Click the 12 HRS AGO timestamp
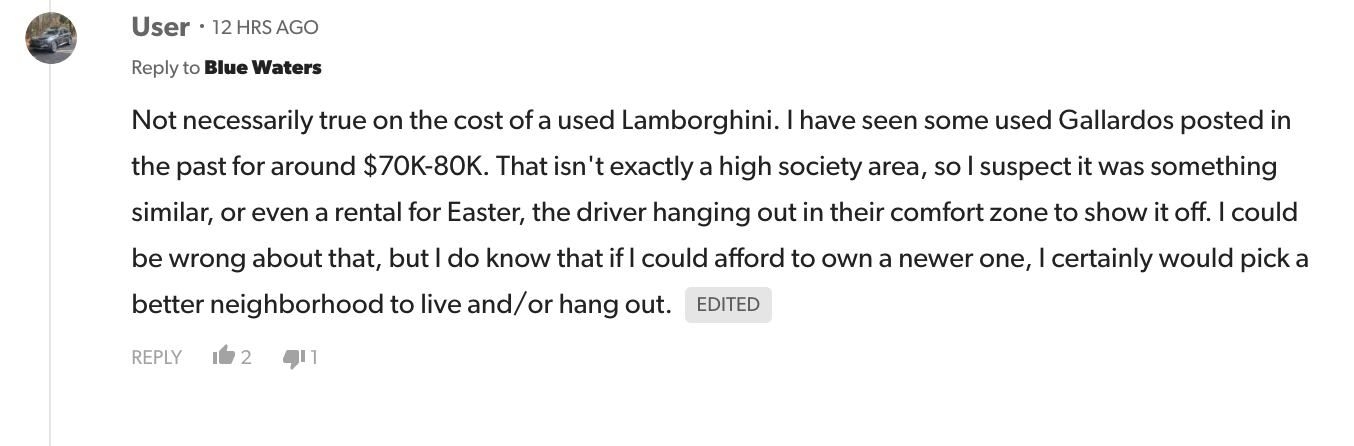 click(265, 28)
